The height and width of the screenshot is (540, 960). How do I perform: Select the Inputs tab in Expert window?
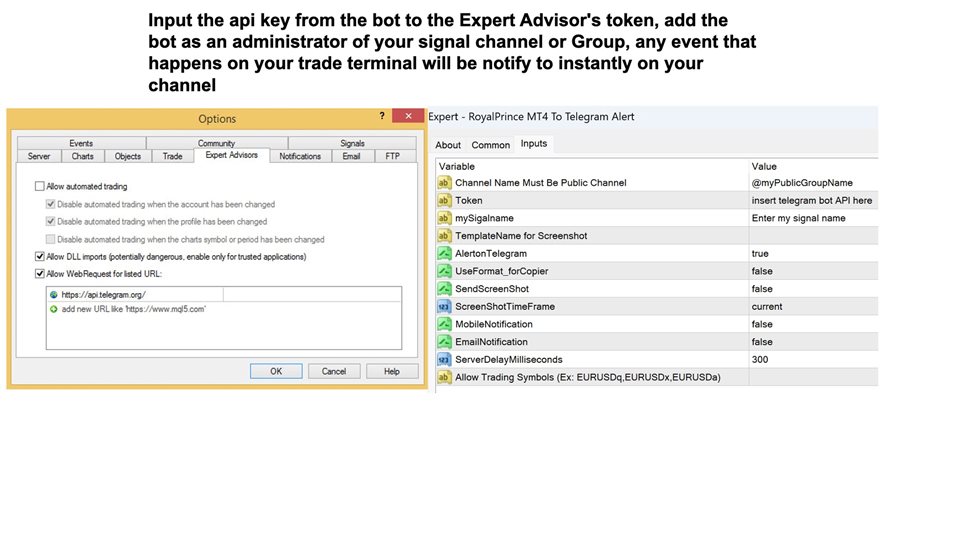534,144
